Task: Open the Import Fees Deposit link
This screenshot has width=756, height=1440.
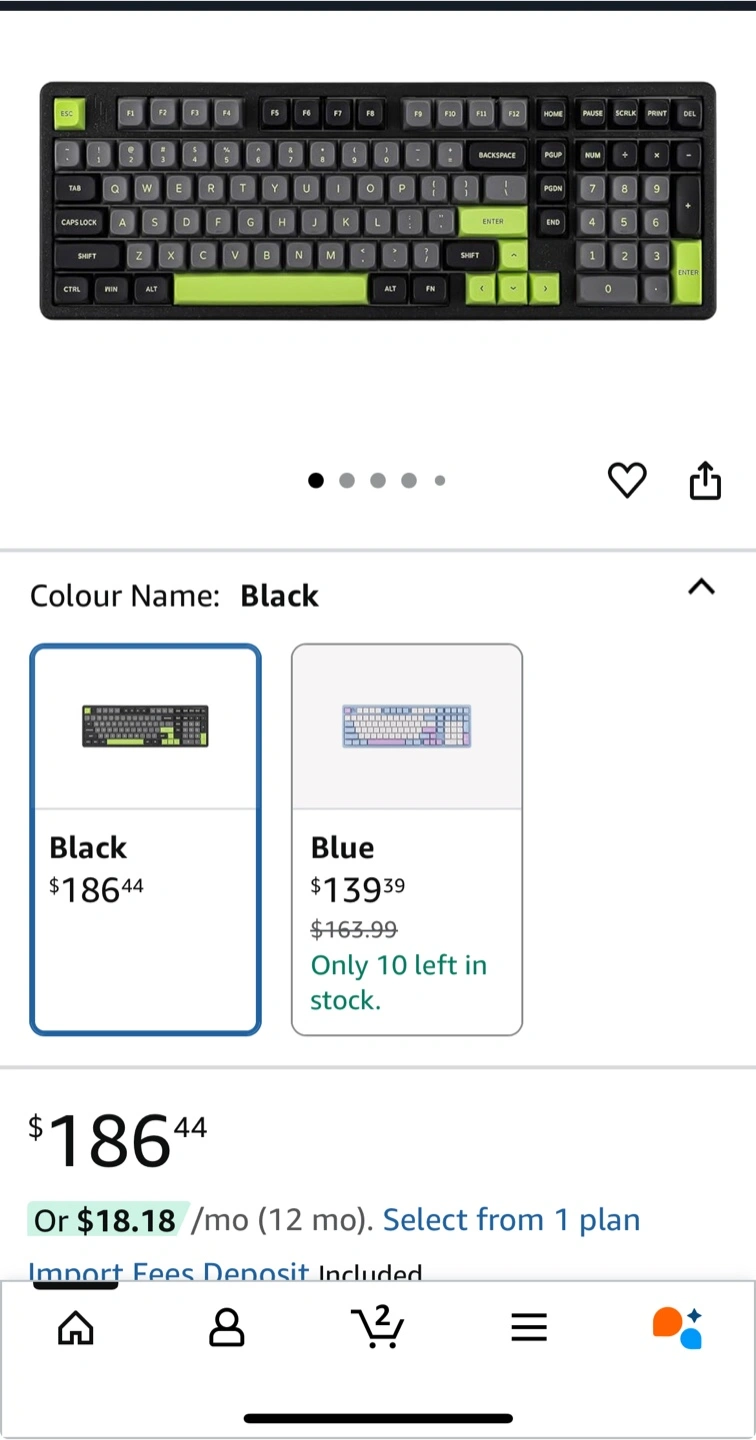Action: tap(169, 1272)
